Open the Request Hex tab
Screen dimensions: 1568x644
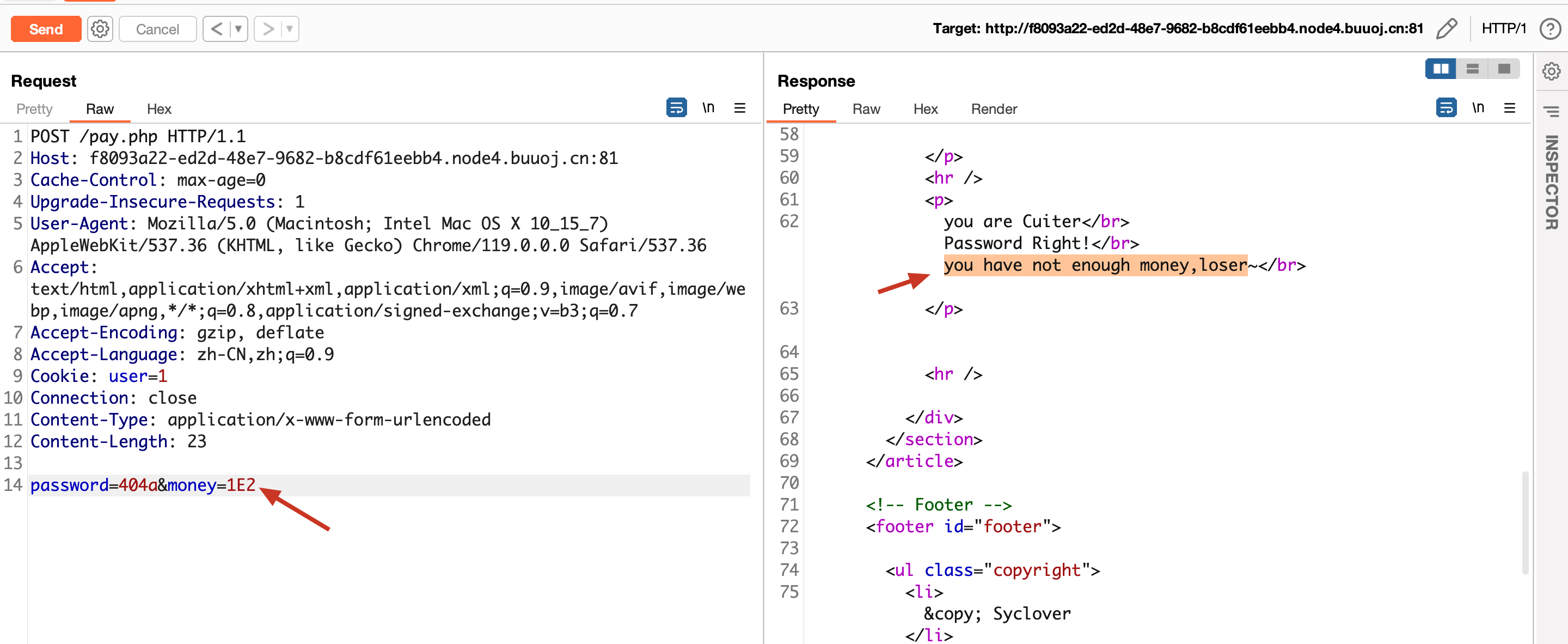click(159, 109)
